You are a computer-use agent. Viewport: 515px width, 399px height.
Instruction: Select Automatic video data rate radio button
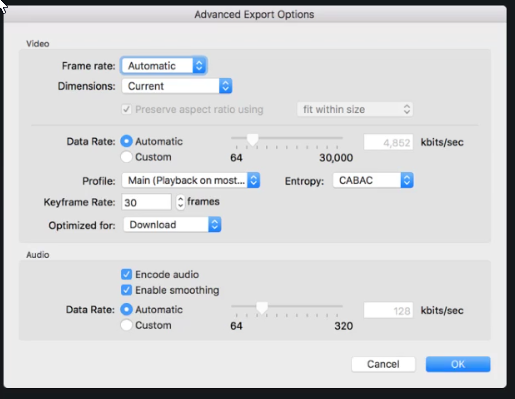[126, 141]
